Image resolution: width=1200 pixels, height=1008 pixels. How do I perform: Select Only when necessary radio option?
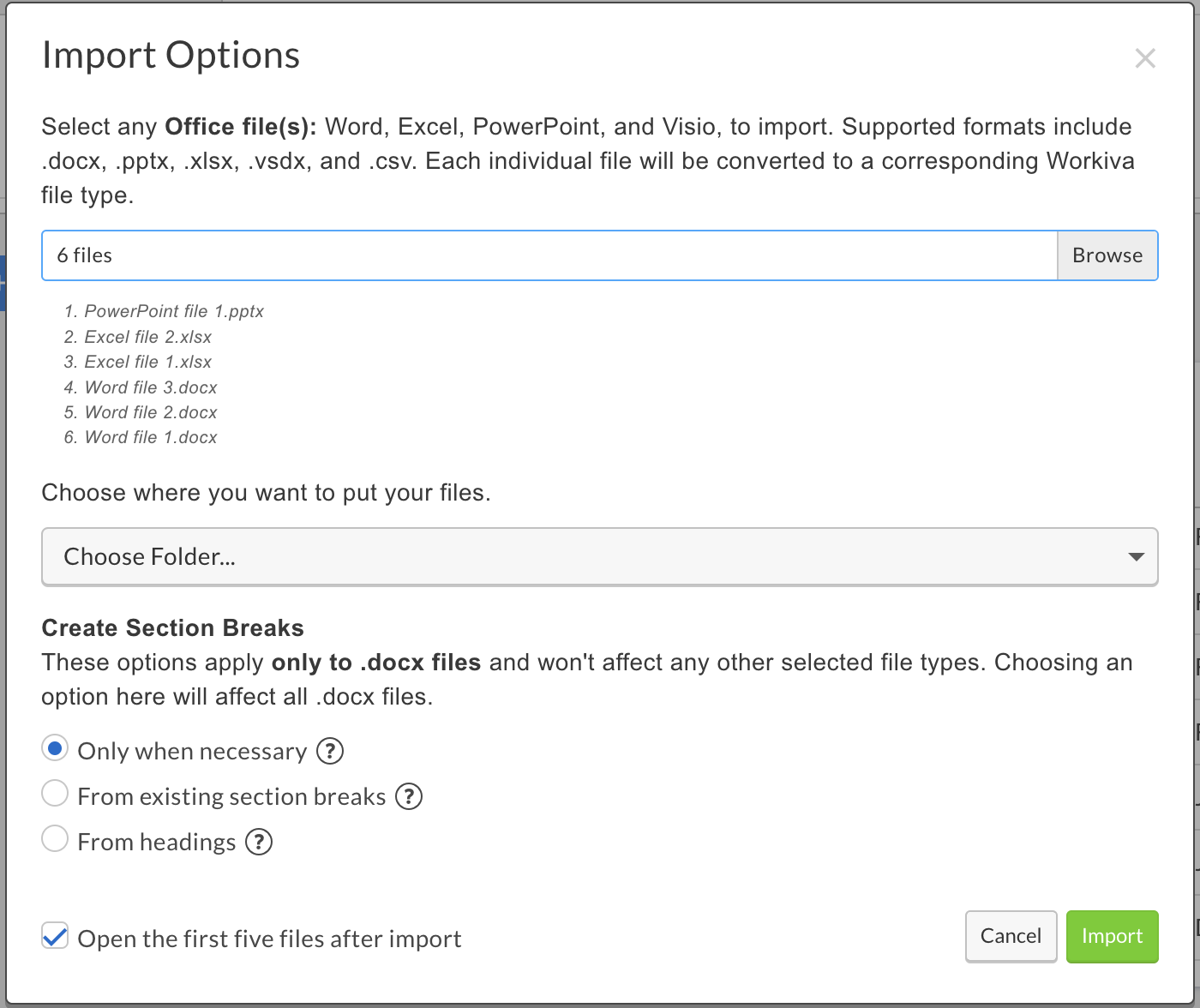click(55, 749)
